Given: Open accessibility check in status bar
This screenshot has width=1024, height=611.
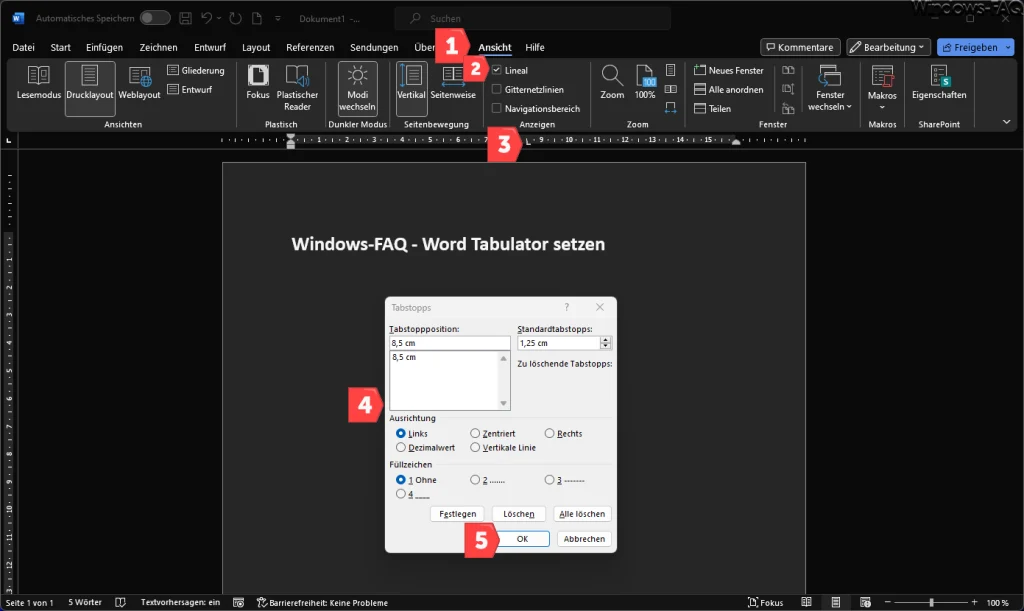Looking at the screenshot, I should coord(322,603).
